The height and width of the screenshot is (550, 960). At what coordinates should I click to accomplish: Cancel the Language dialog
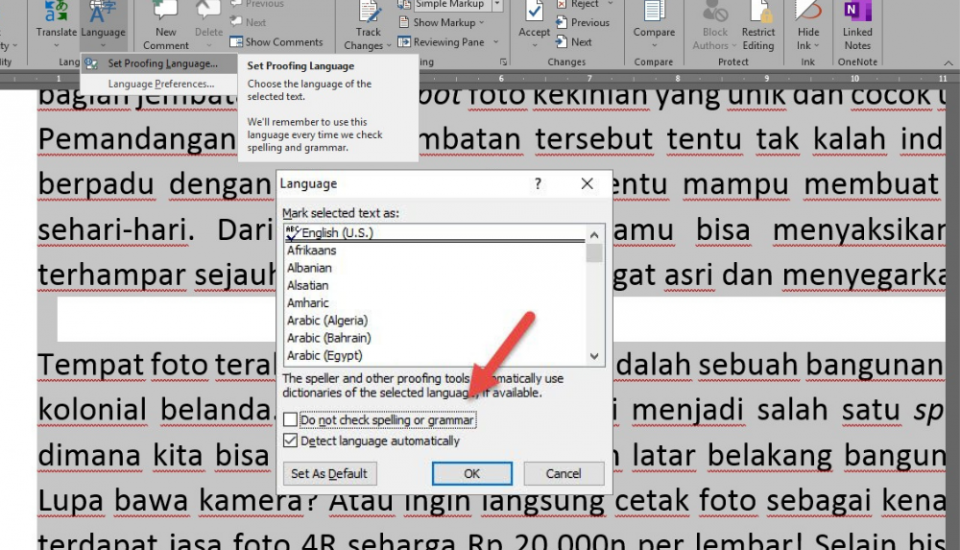[564, 473]
